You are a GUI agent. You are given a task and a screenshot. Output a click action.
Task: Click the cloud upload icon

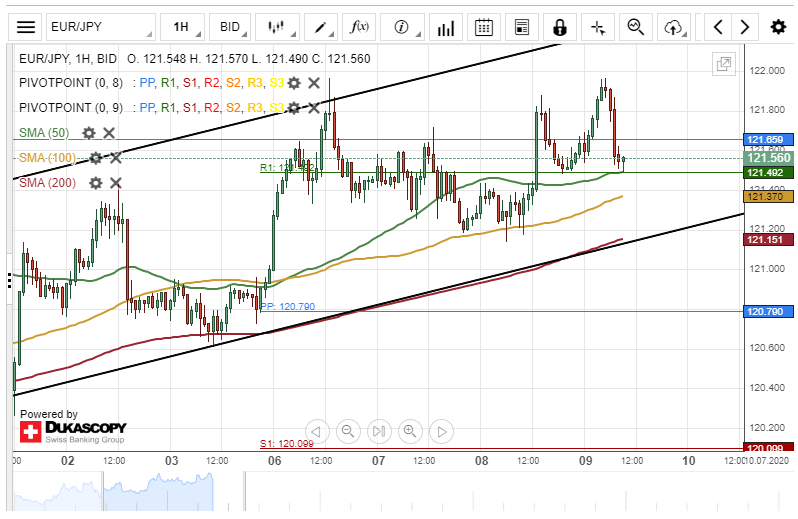pyautogui.click(x=675, y=27)
